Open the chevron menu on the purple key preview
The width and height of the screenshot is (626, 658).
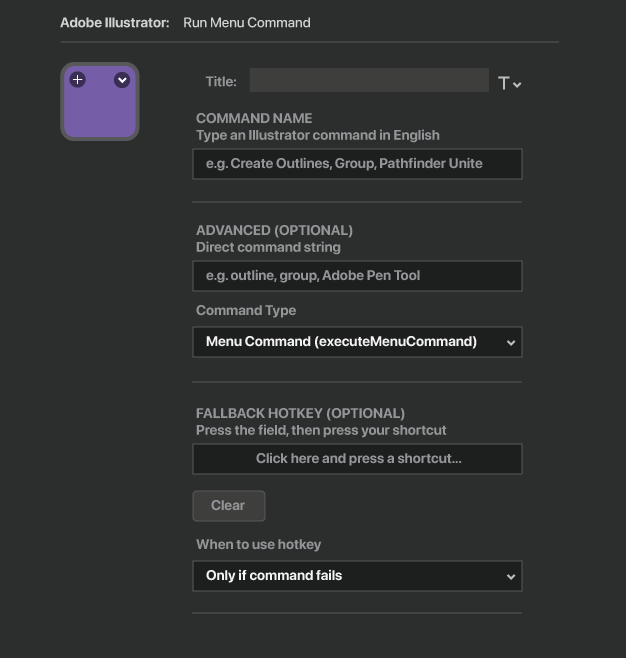[x=122, y=80]
